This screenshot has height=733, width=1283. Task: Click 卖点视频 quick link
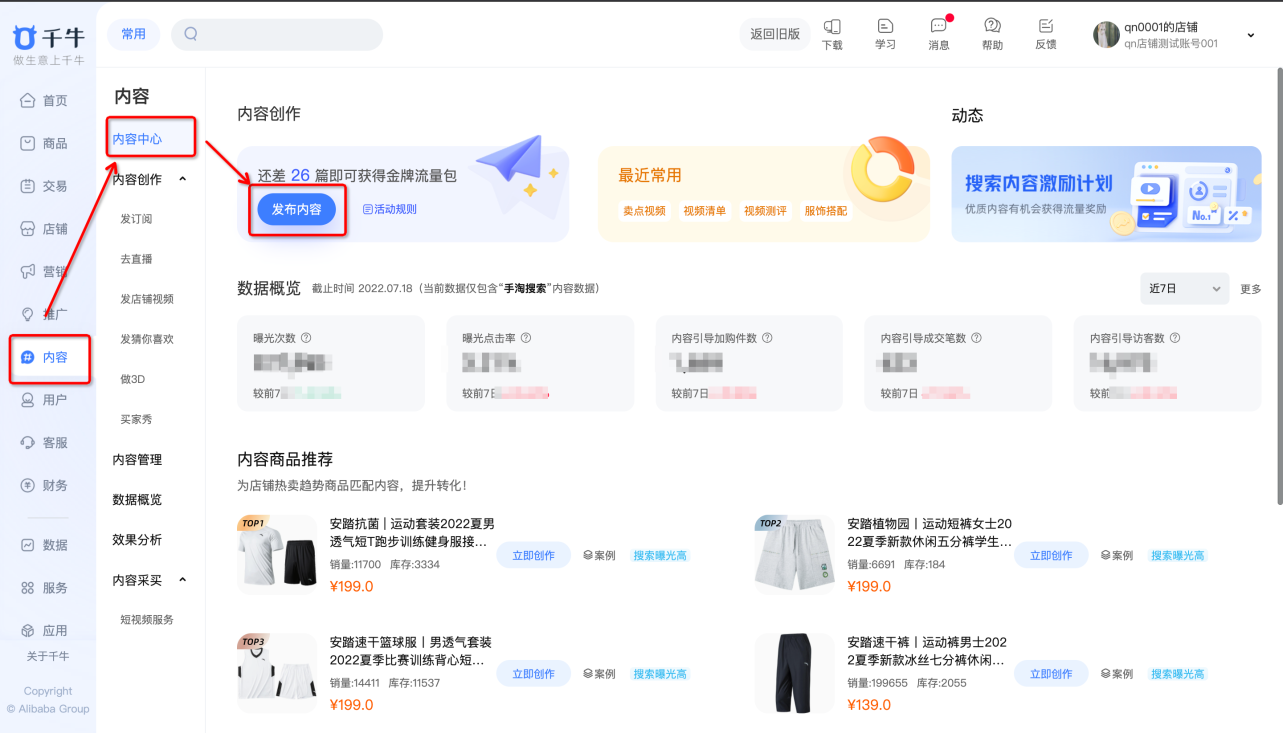pyautogui.click(x=644, y=211)
